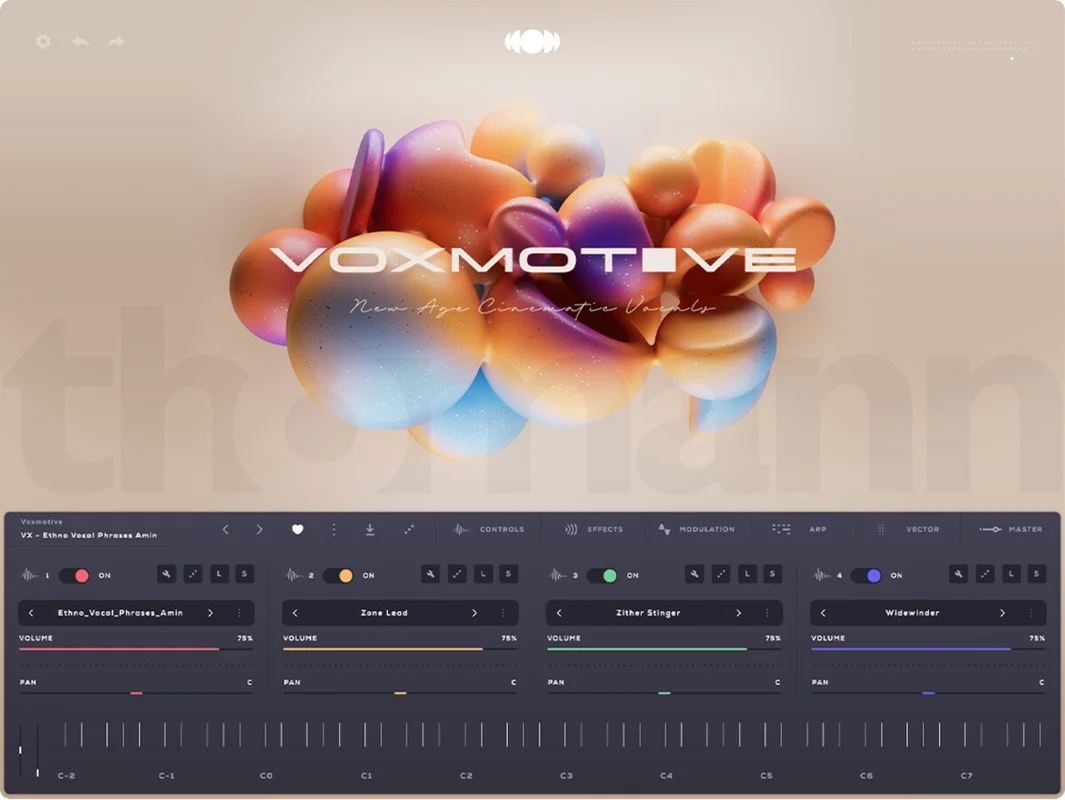This screenshot has height=800, width=1065.
Task: Open settings via the gear icon
Action: tap(43, 41)
